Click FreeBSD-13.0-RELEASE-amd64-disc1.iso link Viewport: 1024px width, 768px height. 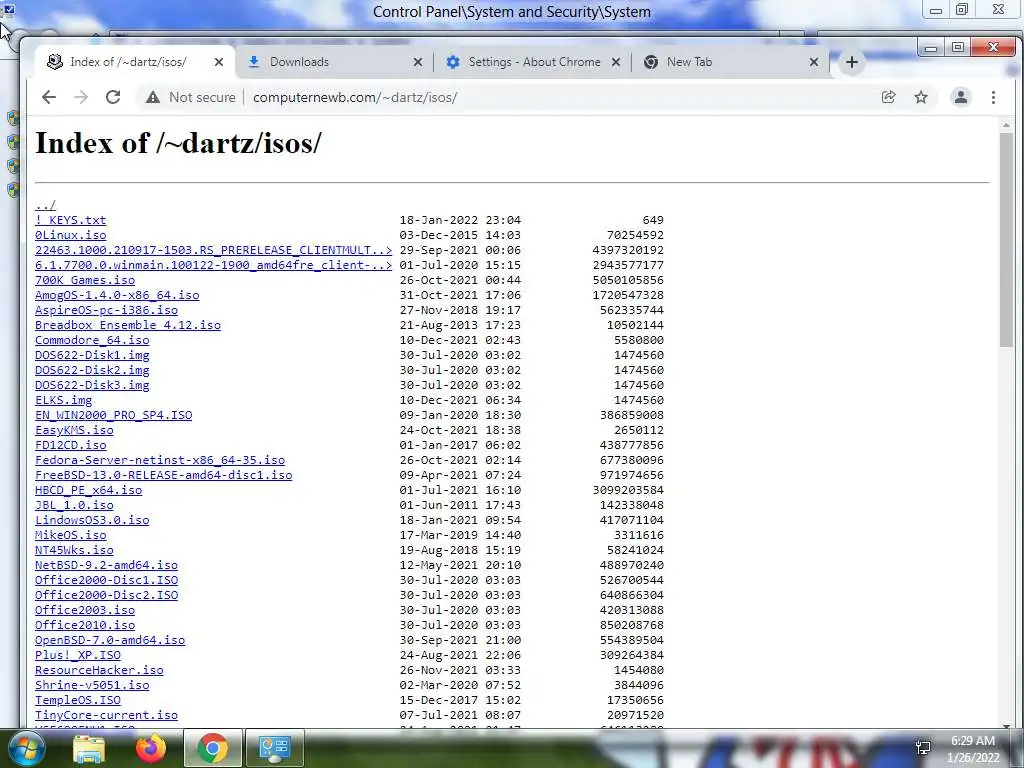point(164,475)
